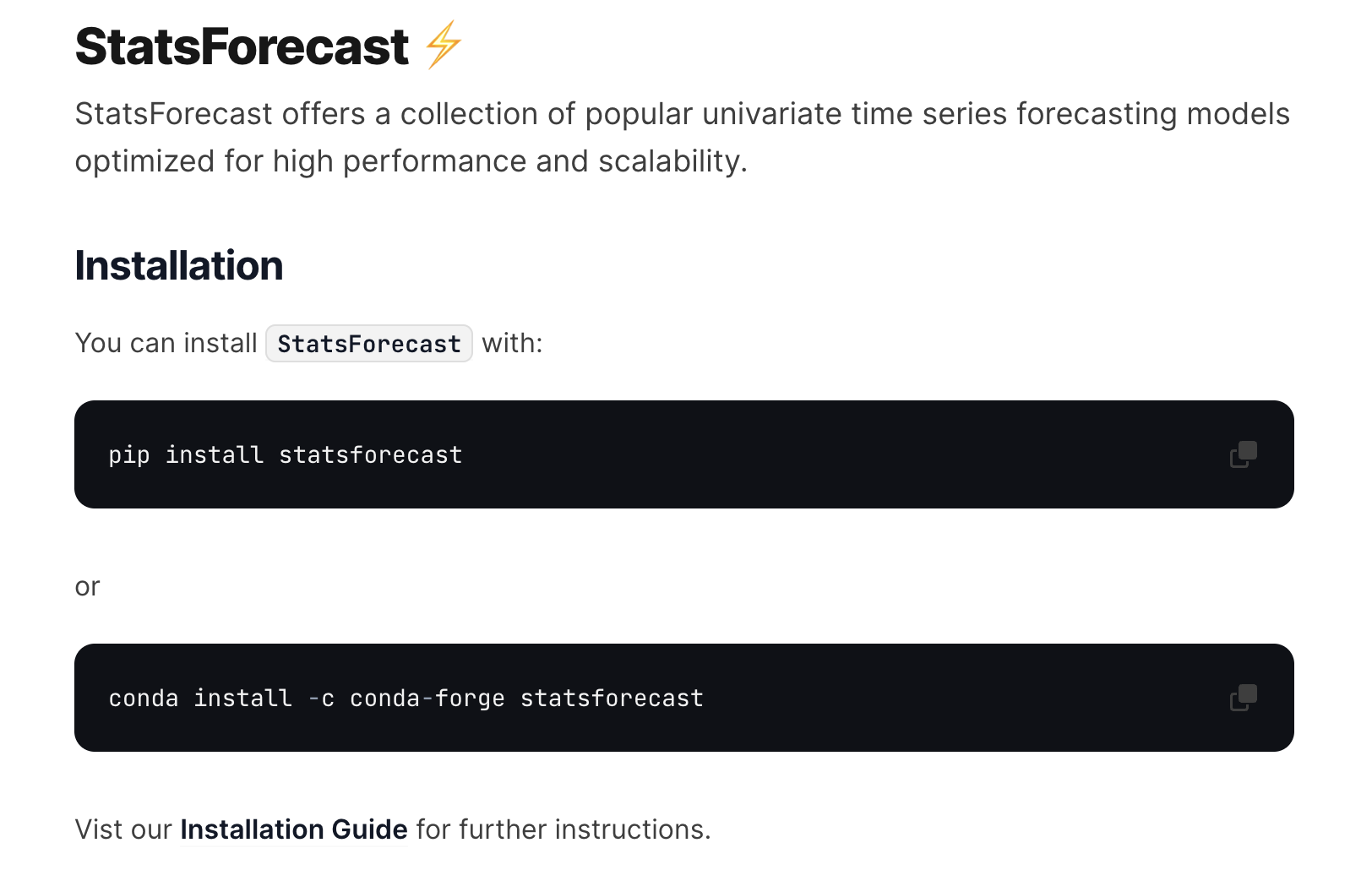This screenshot has width=1372, height=870.
Task: Open the Installation Guide link
Action: pyautogui.click(x=294, y=829)
